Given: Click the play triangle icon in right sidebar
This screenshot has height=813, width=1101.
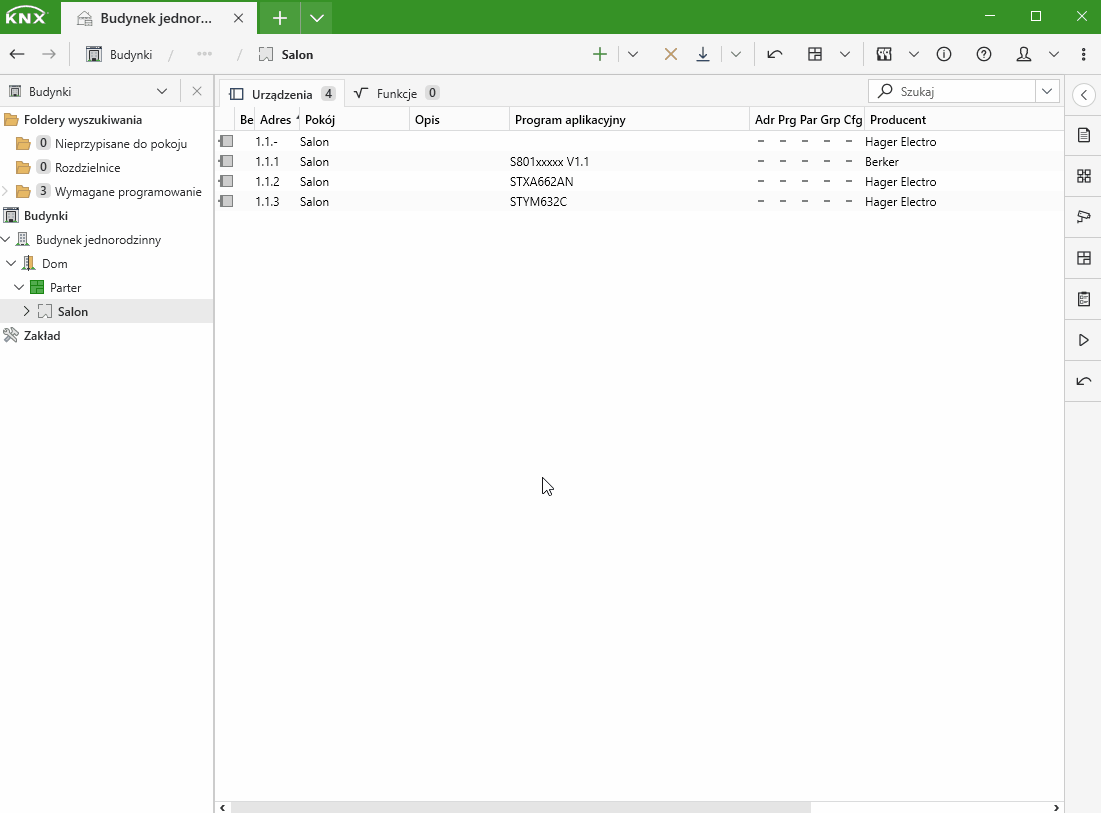Looking at the screenshot, I should 1083,340.
